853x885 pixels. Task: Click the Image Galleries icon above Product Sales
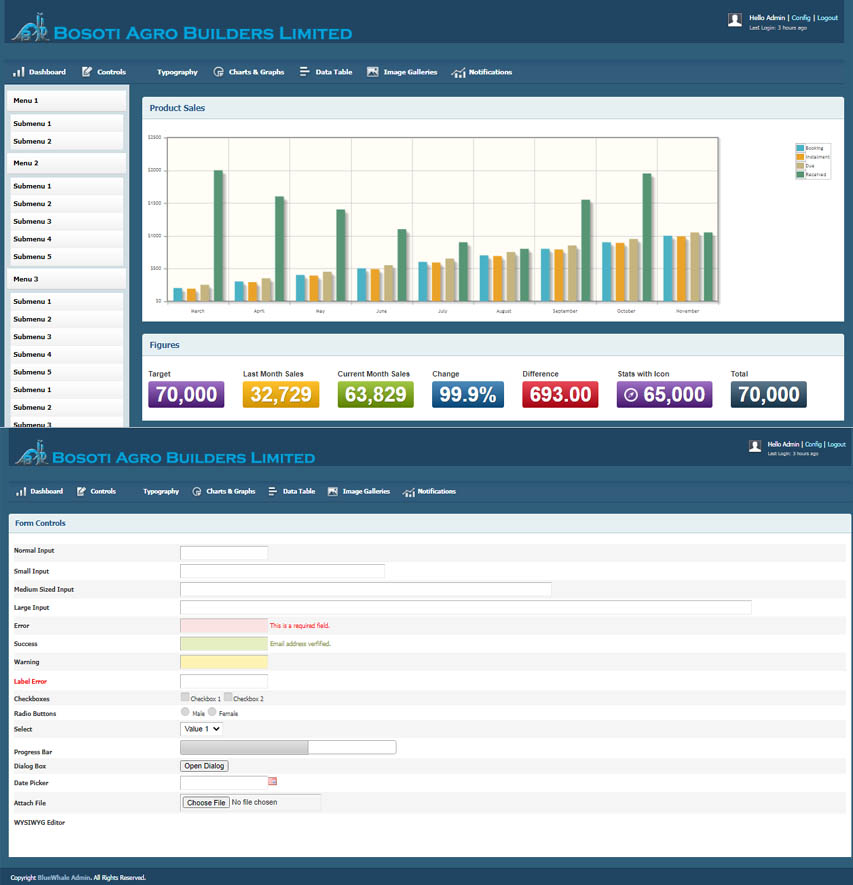coord(373,72)
